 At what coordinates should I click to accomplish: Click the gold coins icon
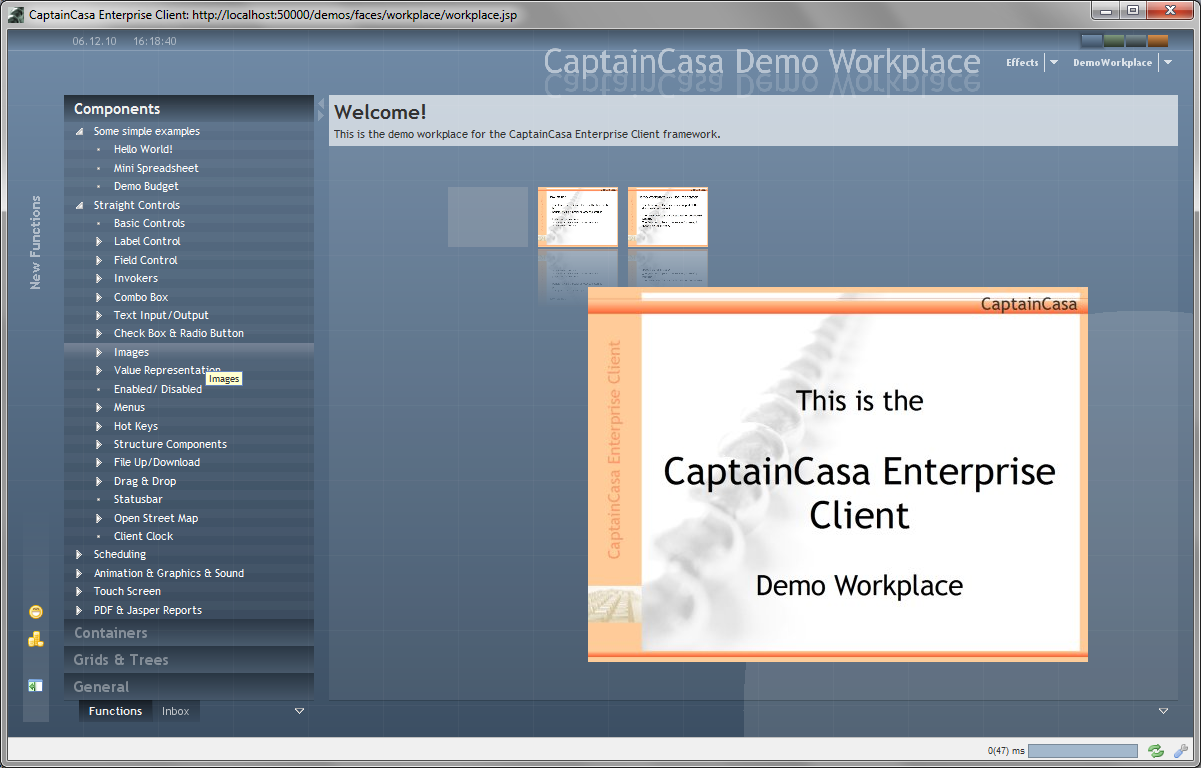[x=36, y=640]
